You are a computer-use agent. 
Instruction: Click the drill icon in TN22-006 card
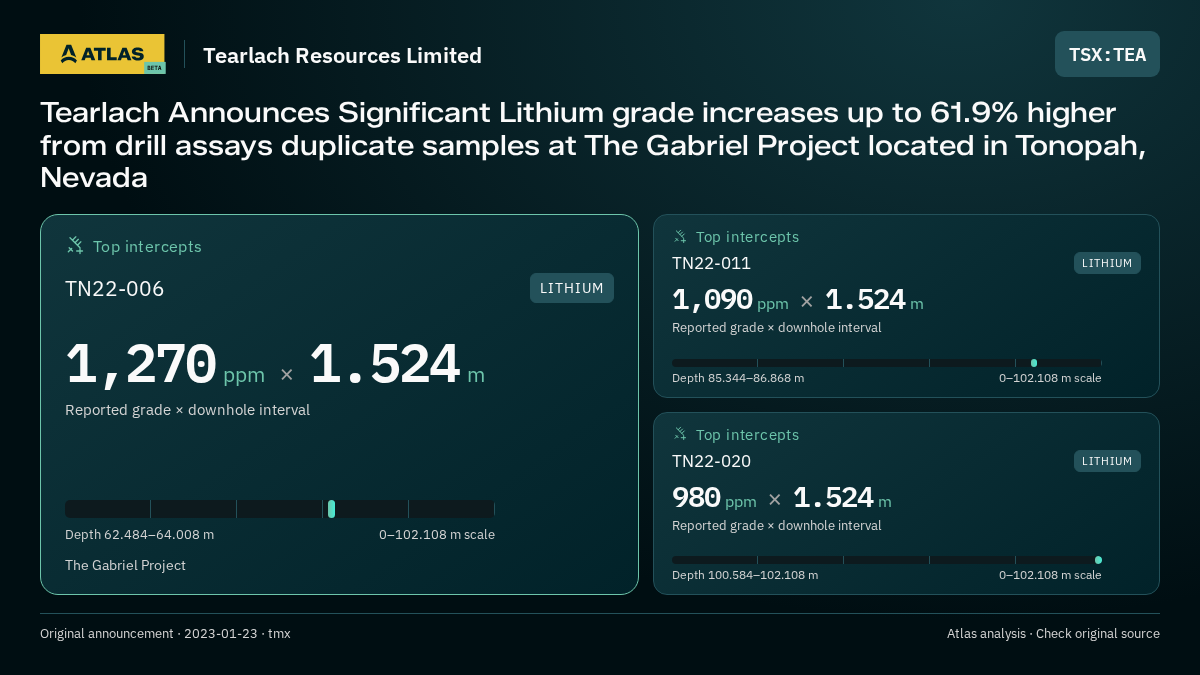coord(75,245)
